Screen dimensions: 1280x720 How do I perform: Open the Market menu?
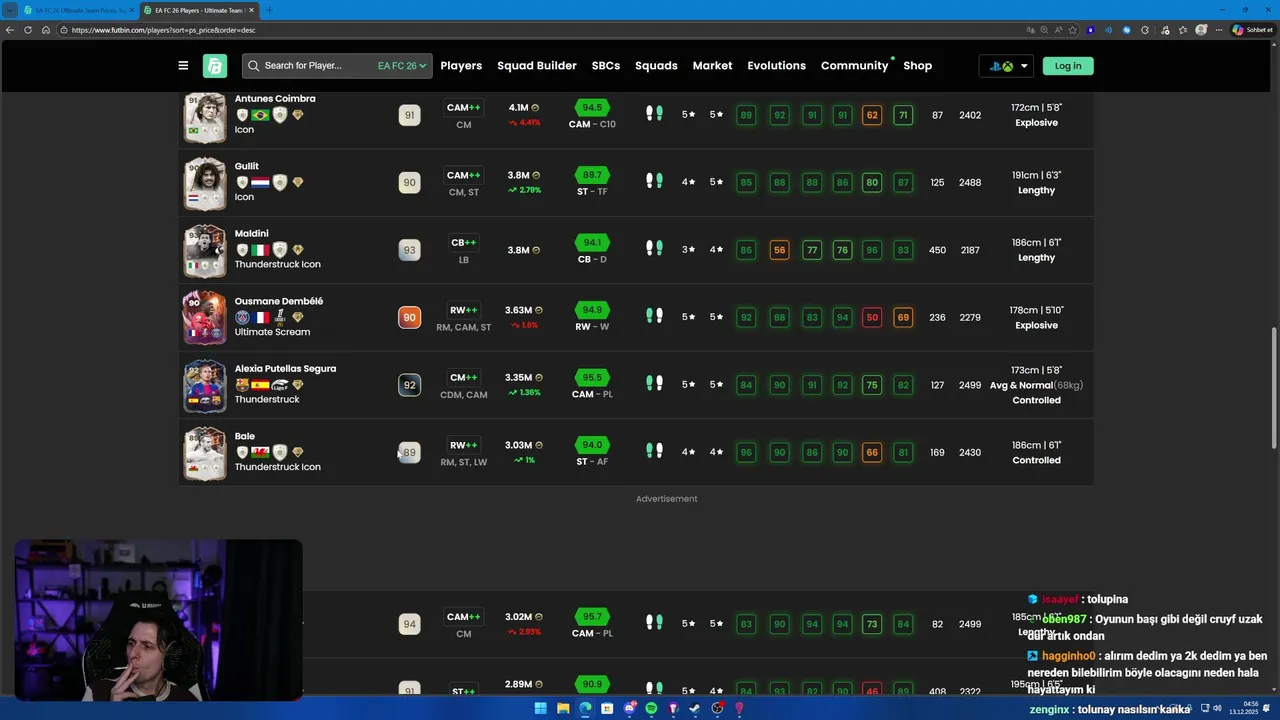click(712, 66)
